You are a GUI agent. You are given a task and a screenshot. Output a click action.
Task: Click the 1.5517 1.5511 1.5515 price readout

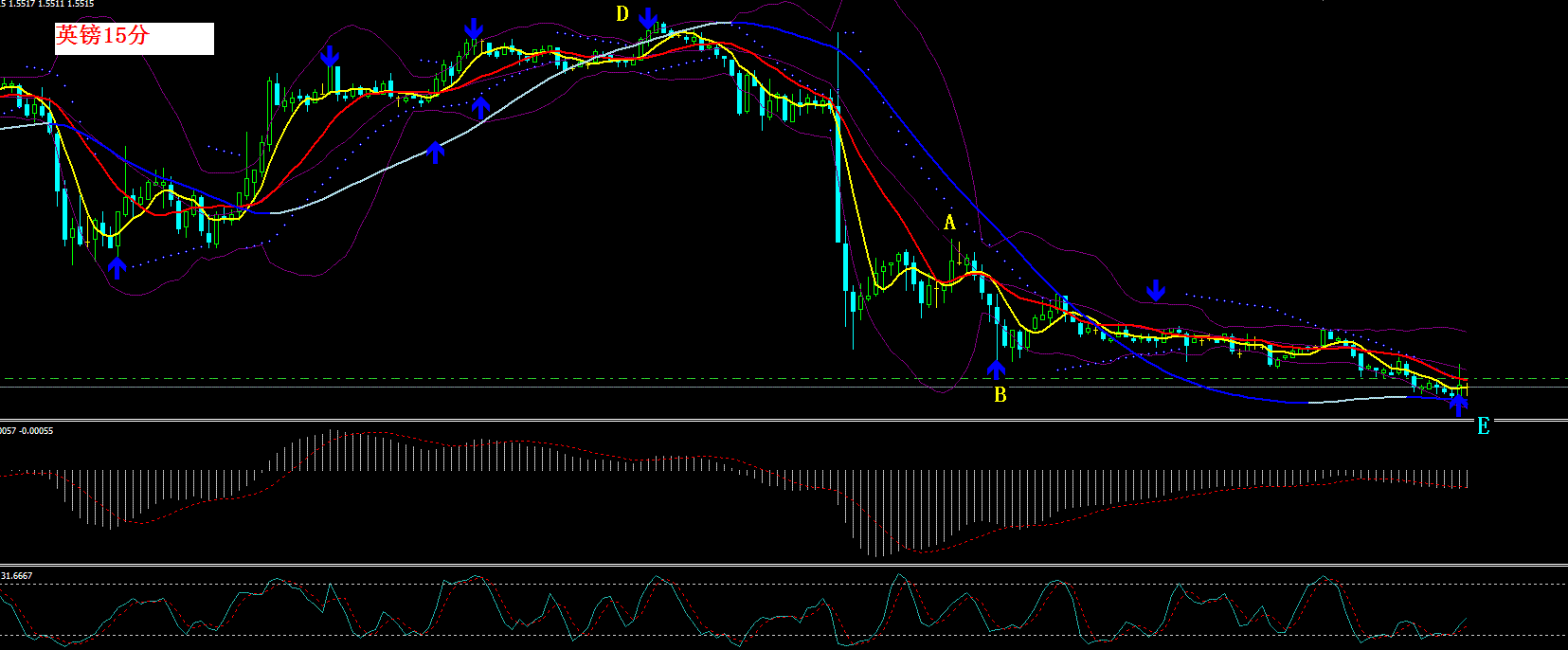(x=51, y=4)
